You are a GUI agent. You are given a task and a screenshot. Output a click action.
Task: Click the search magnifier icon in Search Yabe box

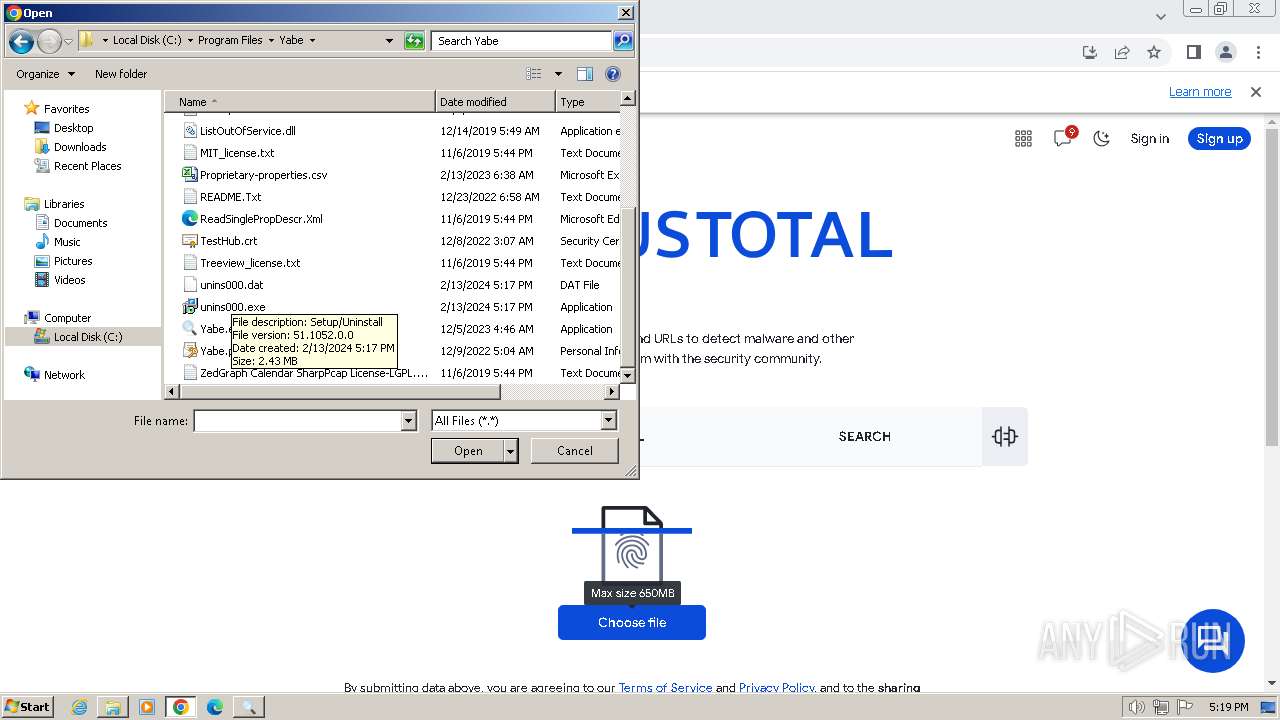coord(623,41)
